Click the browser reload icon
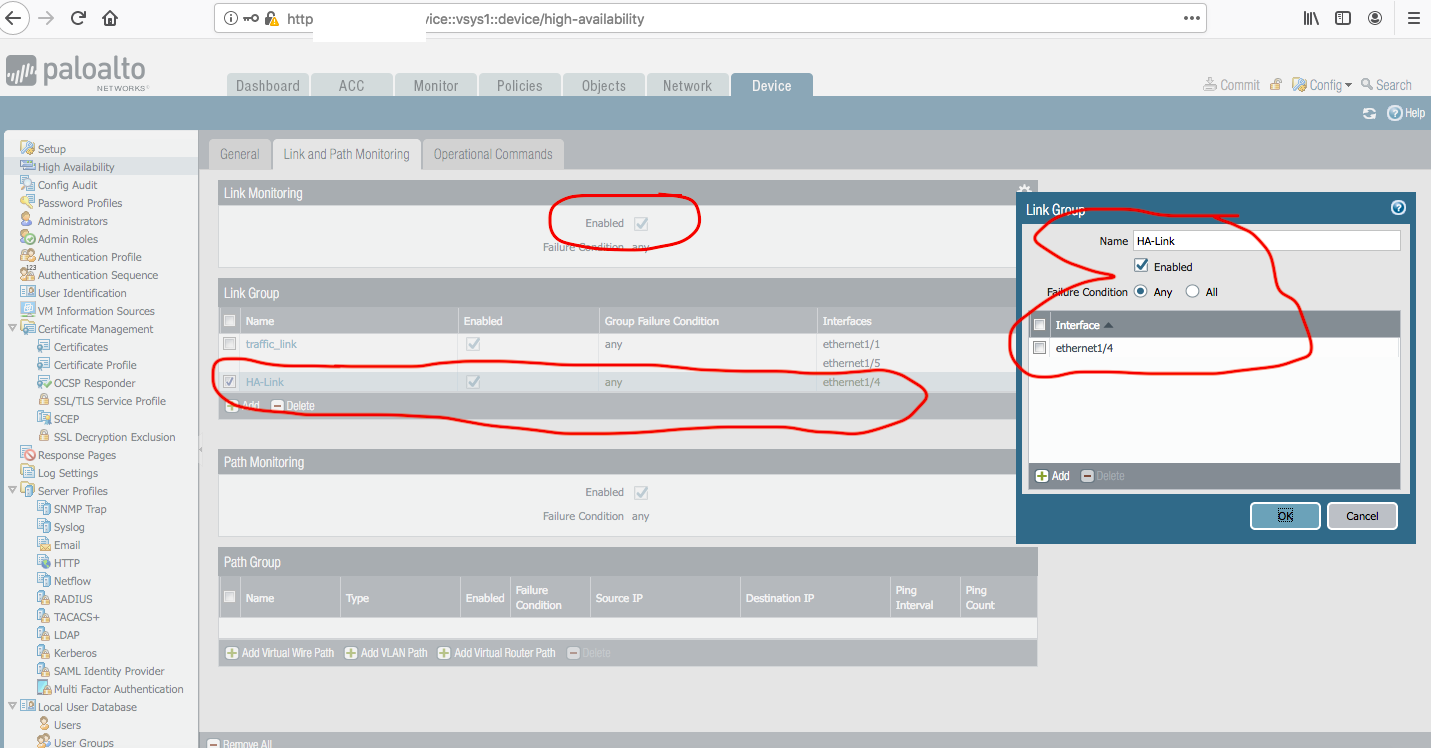The height and width of the screenshot is (748, 1431). 78,18
